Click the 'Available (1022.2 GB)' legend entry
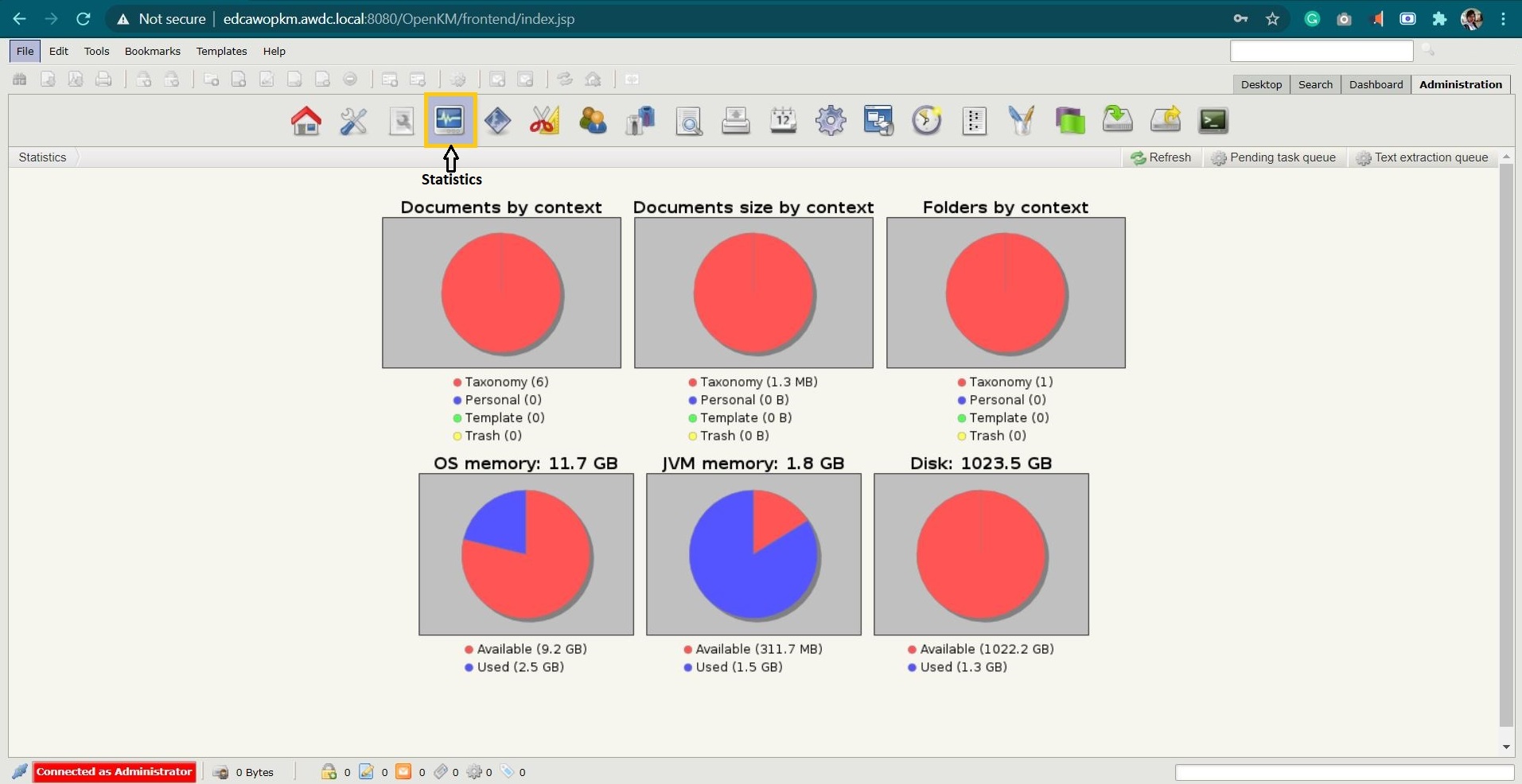 click(981, 650)
